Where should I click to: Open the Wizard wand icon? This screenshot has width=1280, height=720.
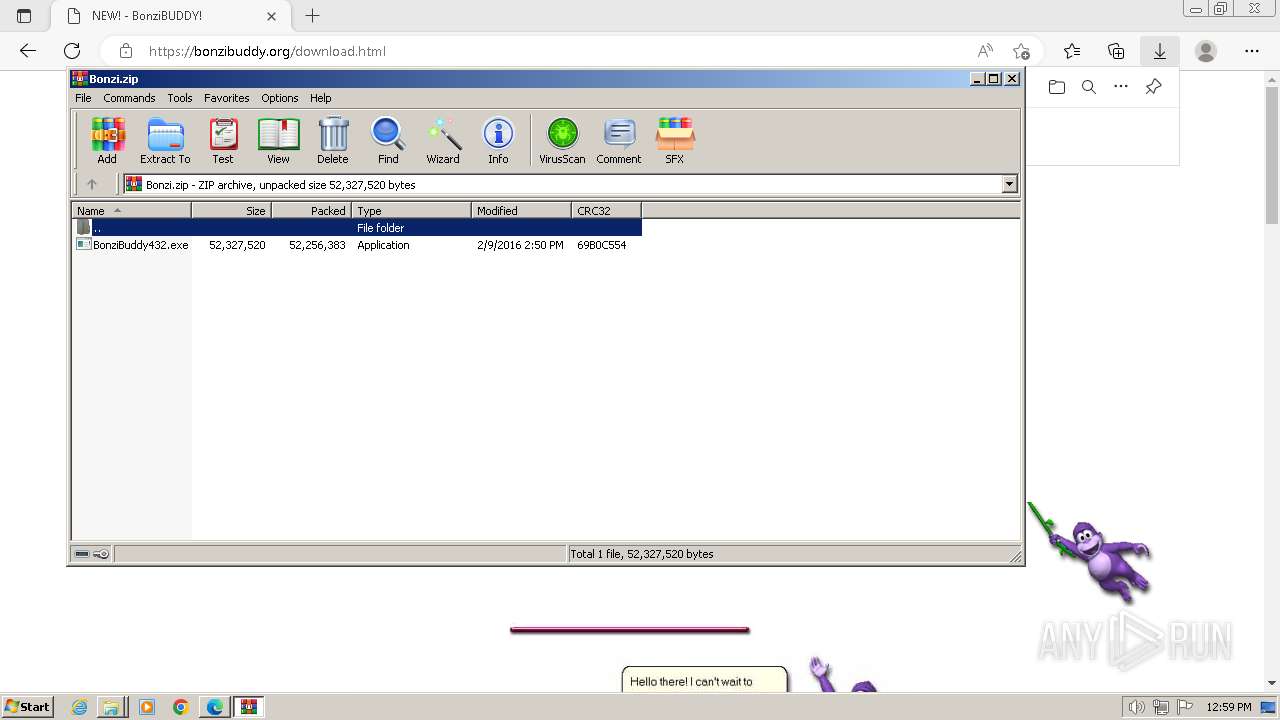[x=443, y=141]
